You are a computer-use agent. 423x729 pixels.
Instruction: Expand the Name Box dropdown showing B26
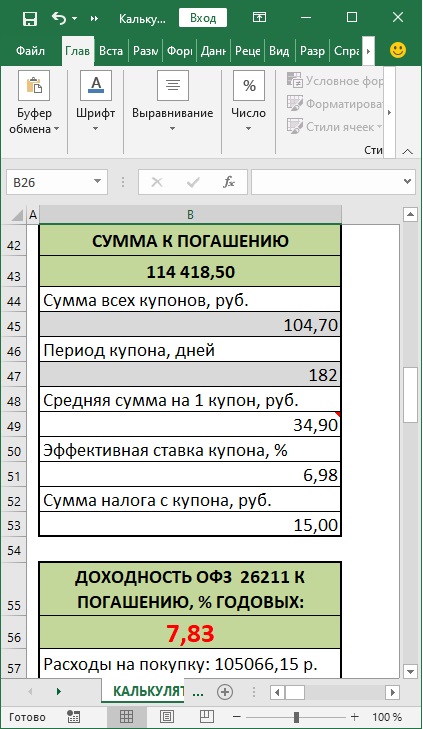tap(98, 182)
